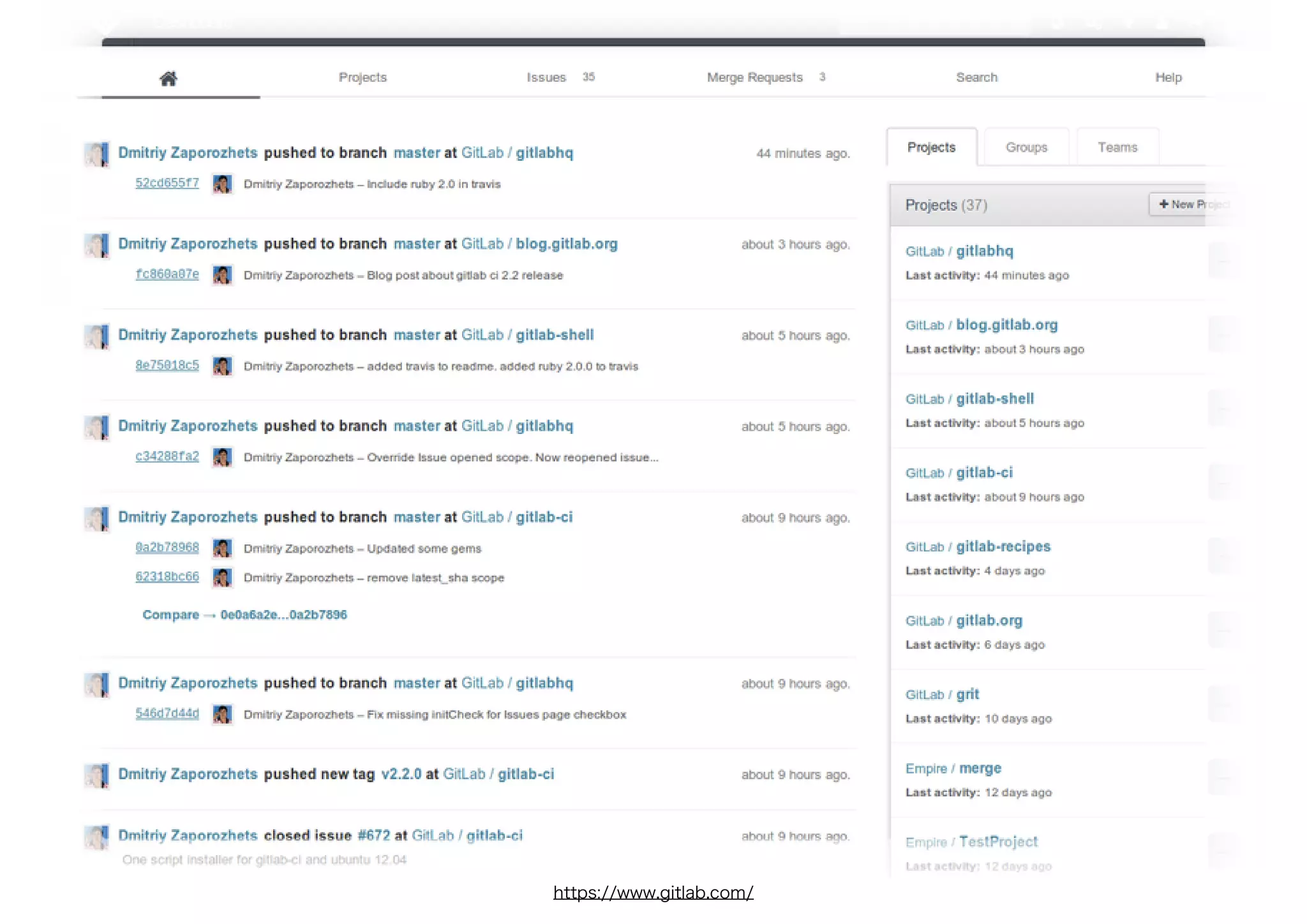Open GitLab / gitlab-ci in sidebar list
Image resolution: width=1307 pixels, height=924 pixels.
tap(959, 473)
